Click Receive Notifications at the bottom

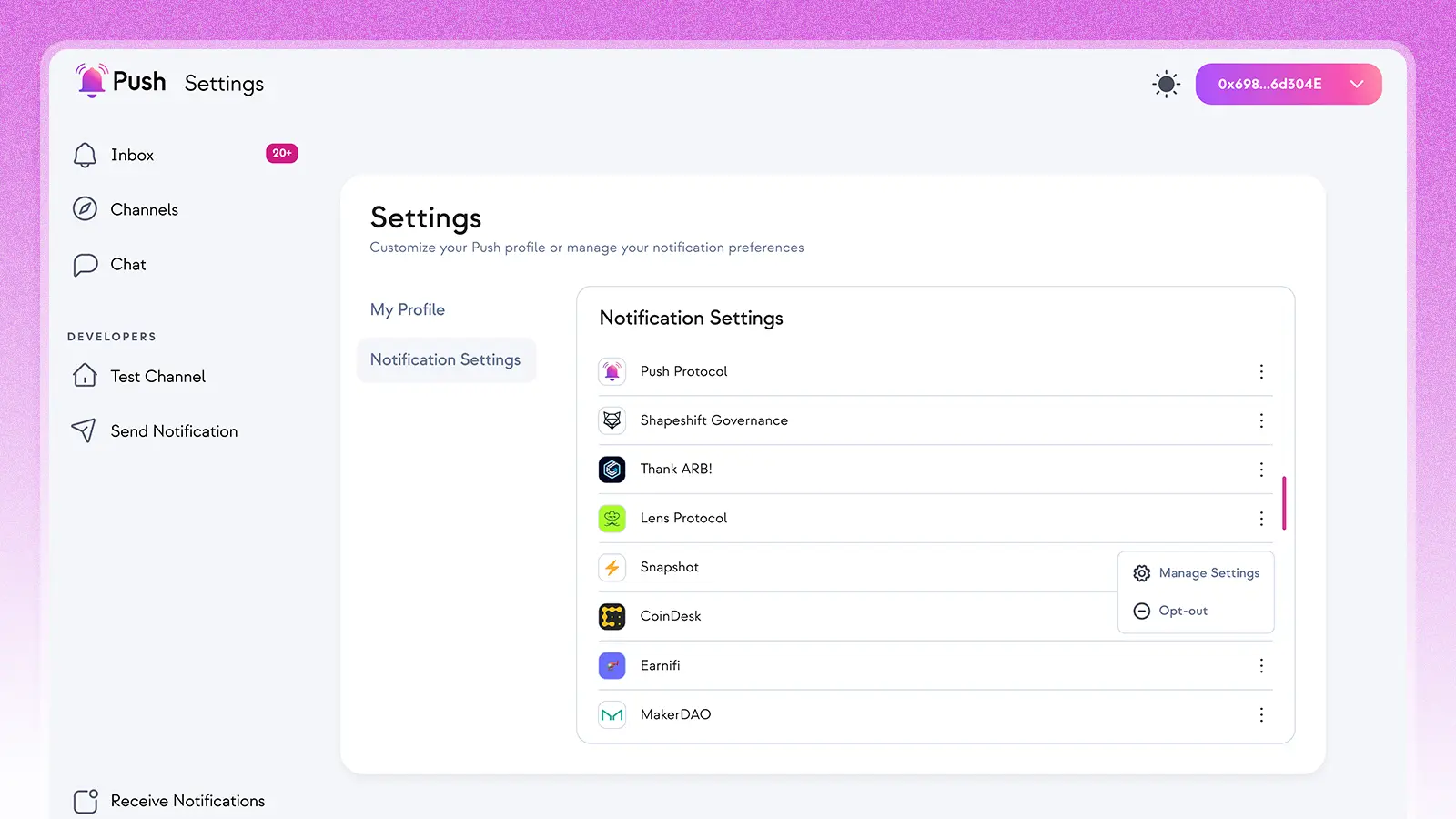[x=187, y=801]
